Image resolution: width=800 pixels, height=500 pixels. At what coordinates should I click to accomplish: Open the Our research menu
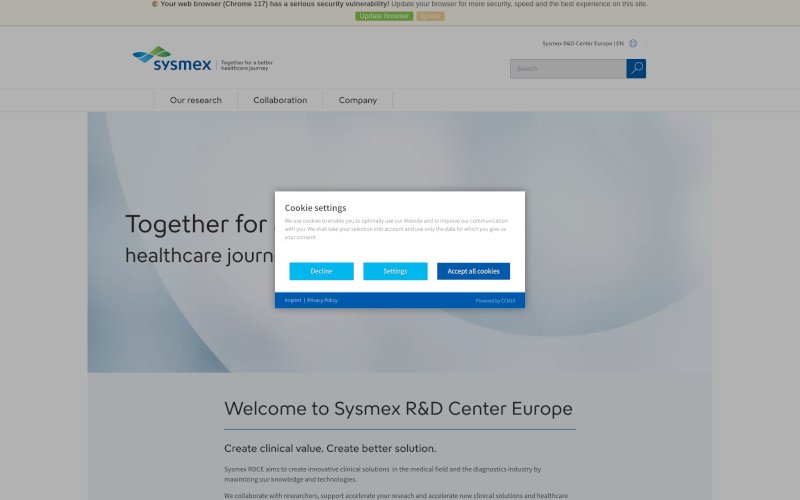click(195, 100)
